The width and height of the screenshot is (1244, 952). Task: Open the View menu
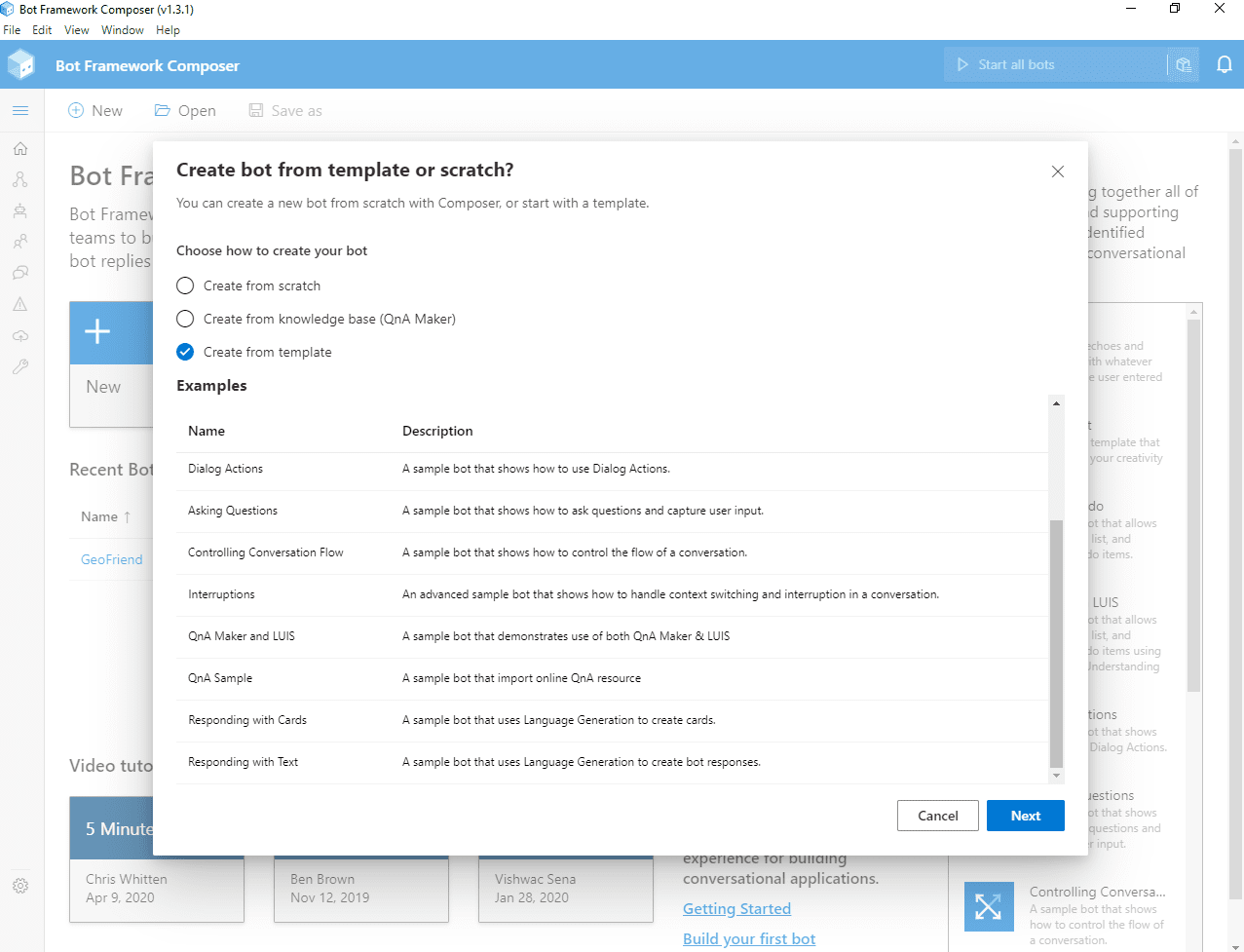tap(76, 30)
